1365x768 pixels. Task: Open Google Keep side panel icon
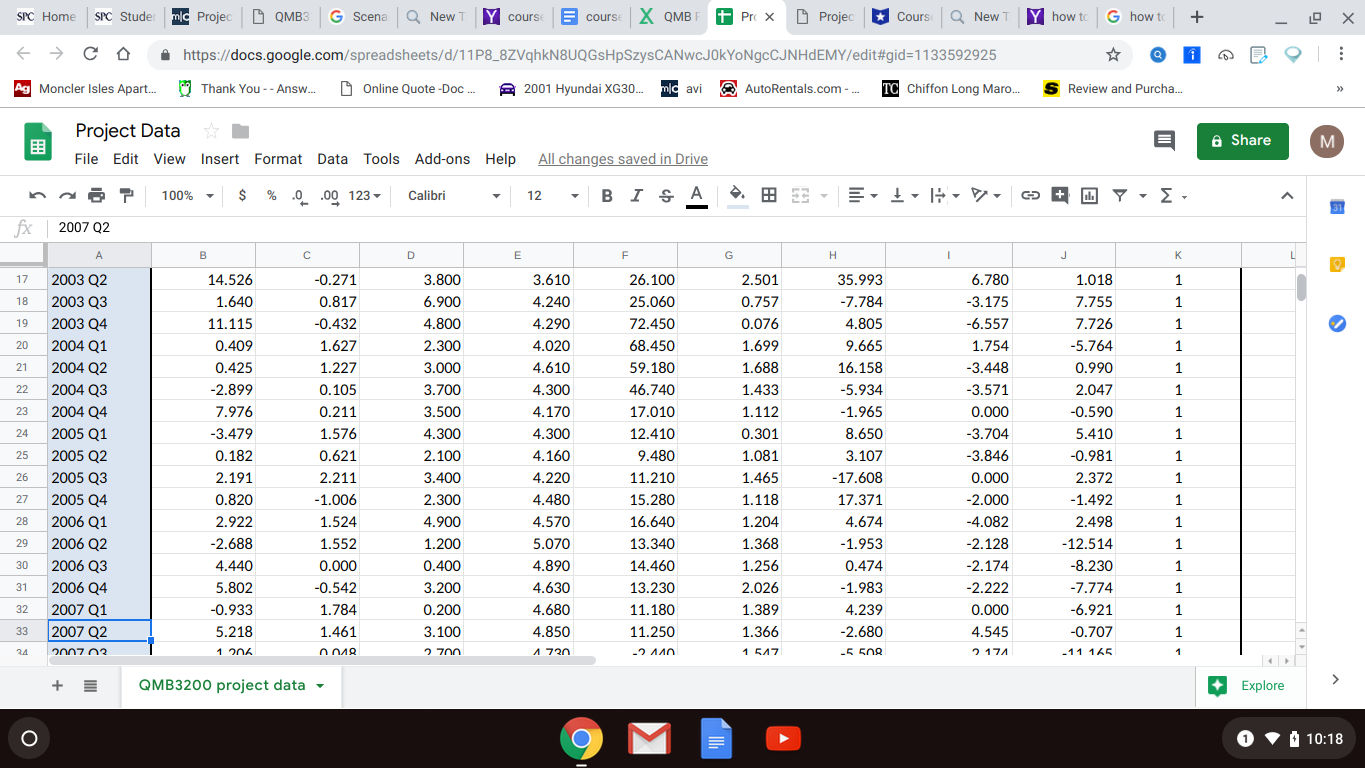click(x=1339, y=265)
